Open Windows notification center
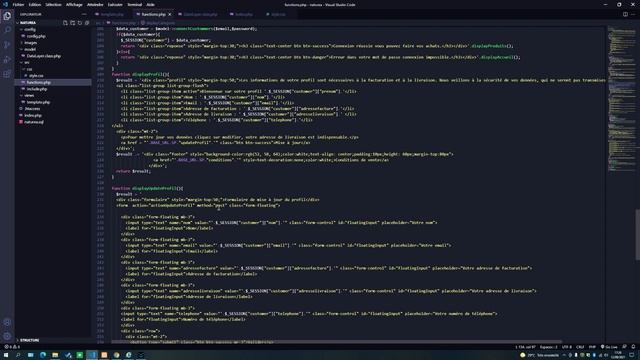 point(632,355)
